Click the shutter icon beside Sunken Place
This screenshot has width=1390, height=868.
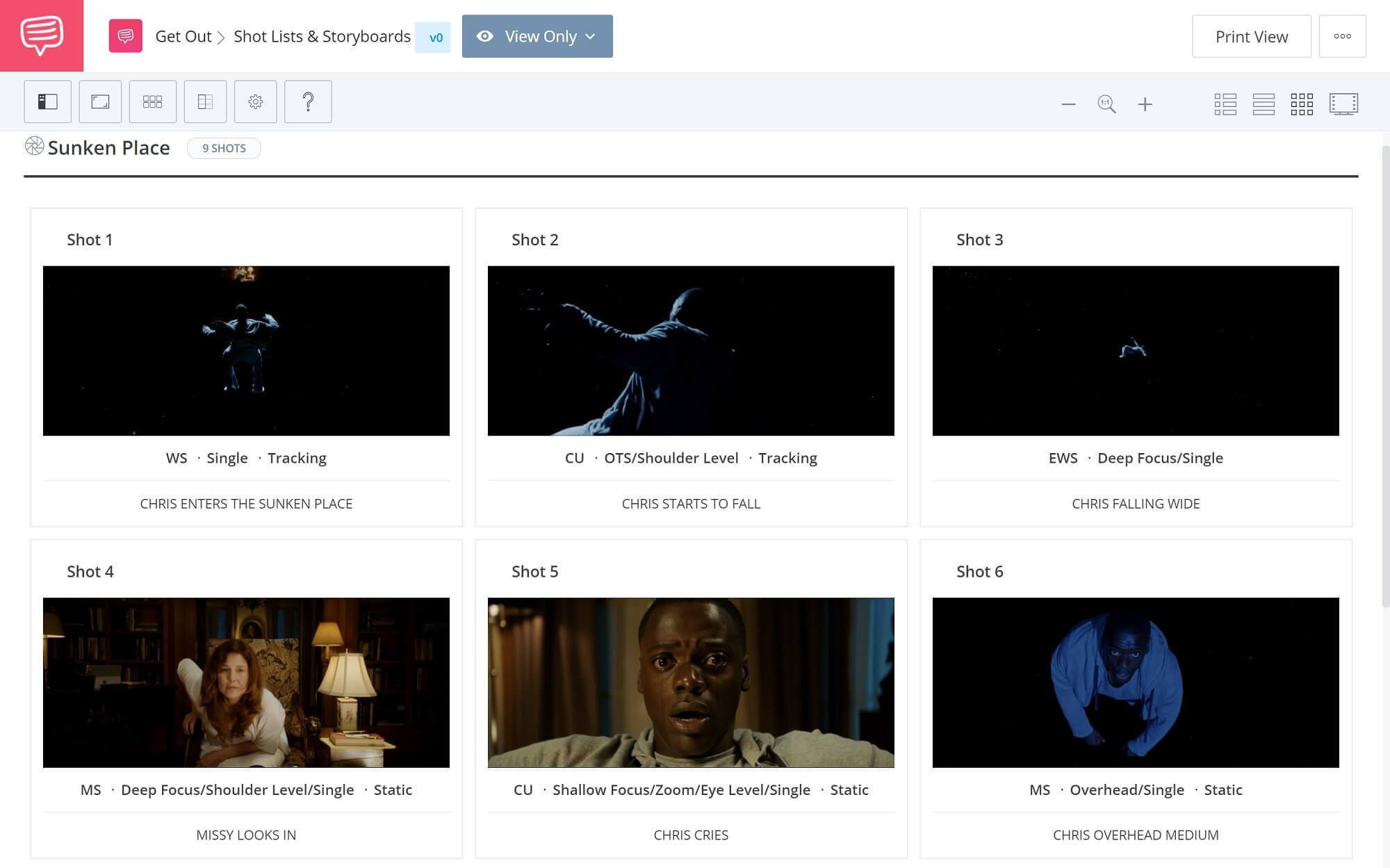click(x=34, y=146)
